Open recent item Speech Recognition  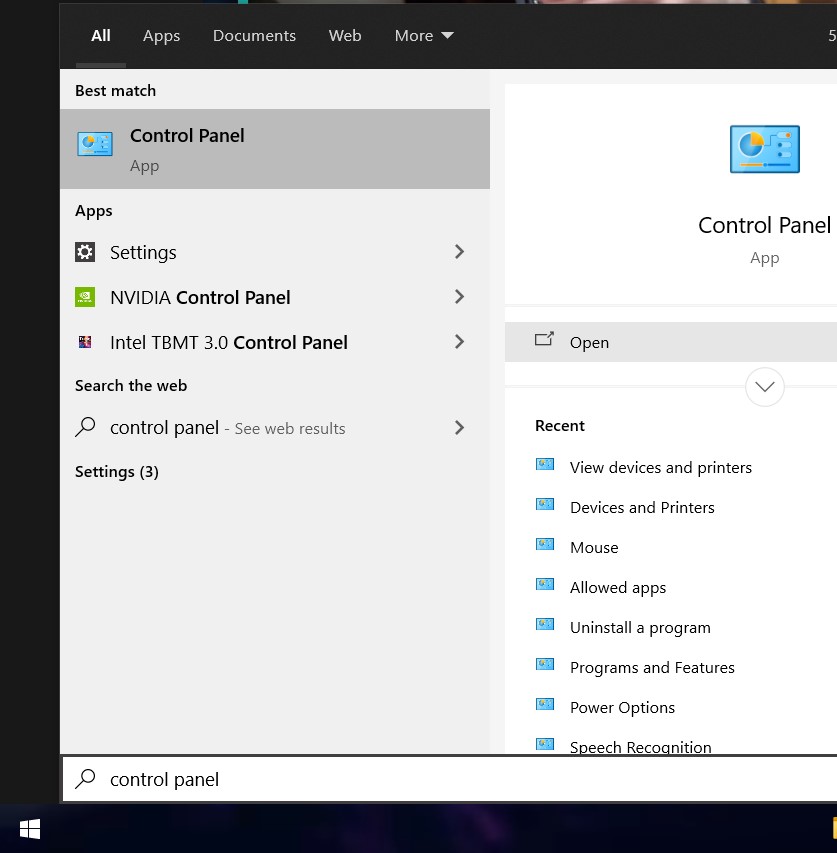(x=641, y=747)
